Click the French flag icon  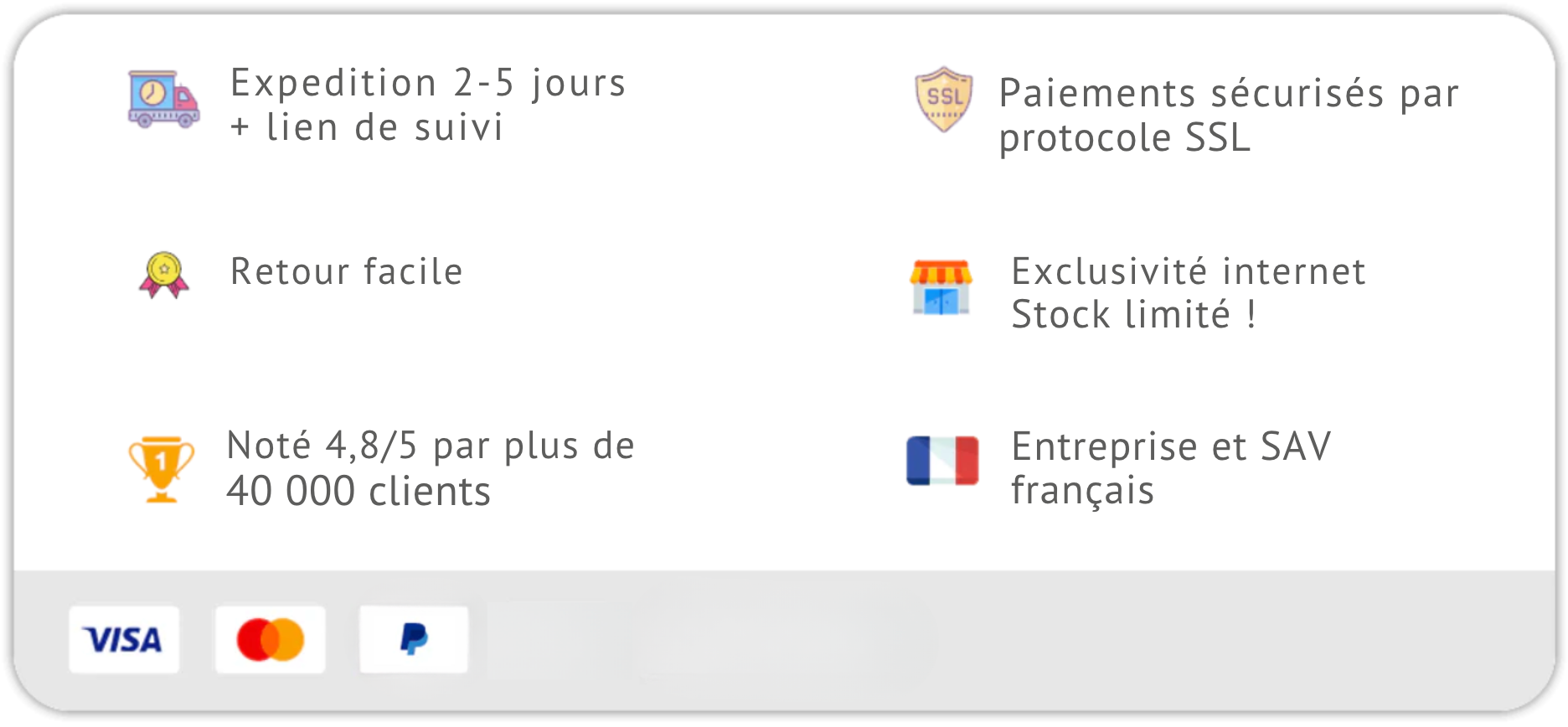coord(942,461)
